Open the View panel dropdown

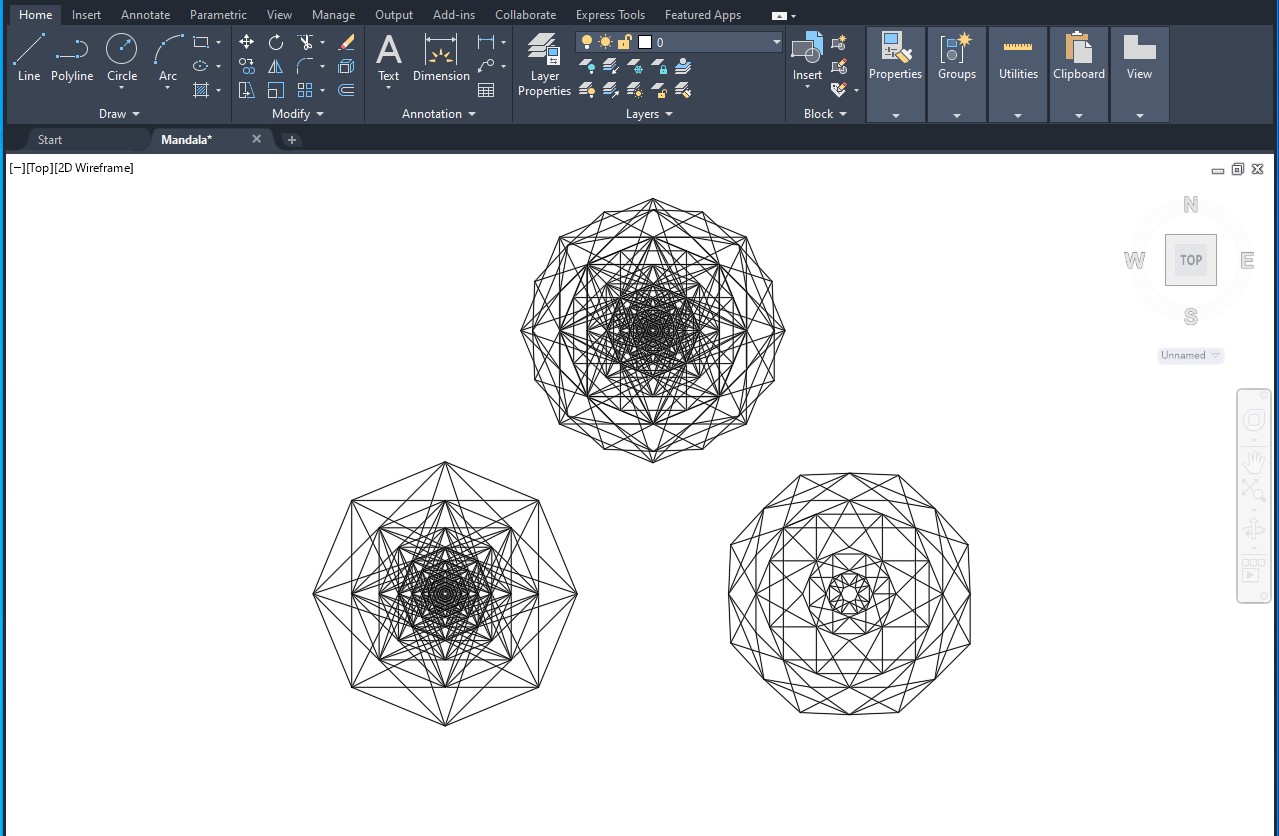coord(1140,115)
